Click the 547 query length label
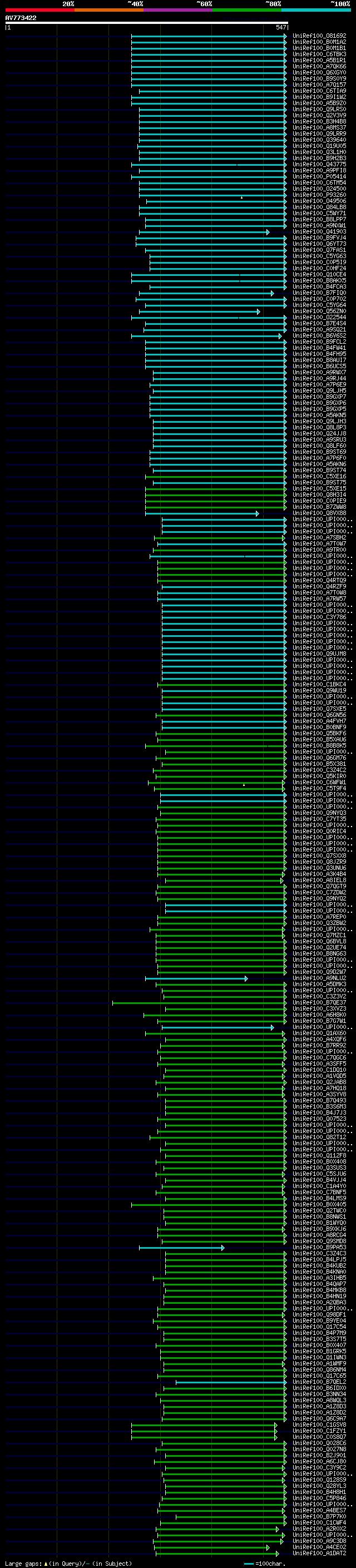Image resolution: width=356 pixels, height=1568 pixels. 280,27
